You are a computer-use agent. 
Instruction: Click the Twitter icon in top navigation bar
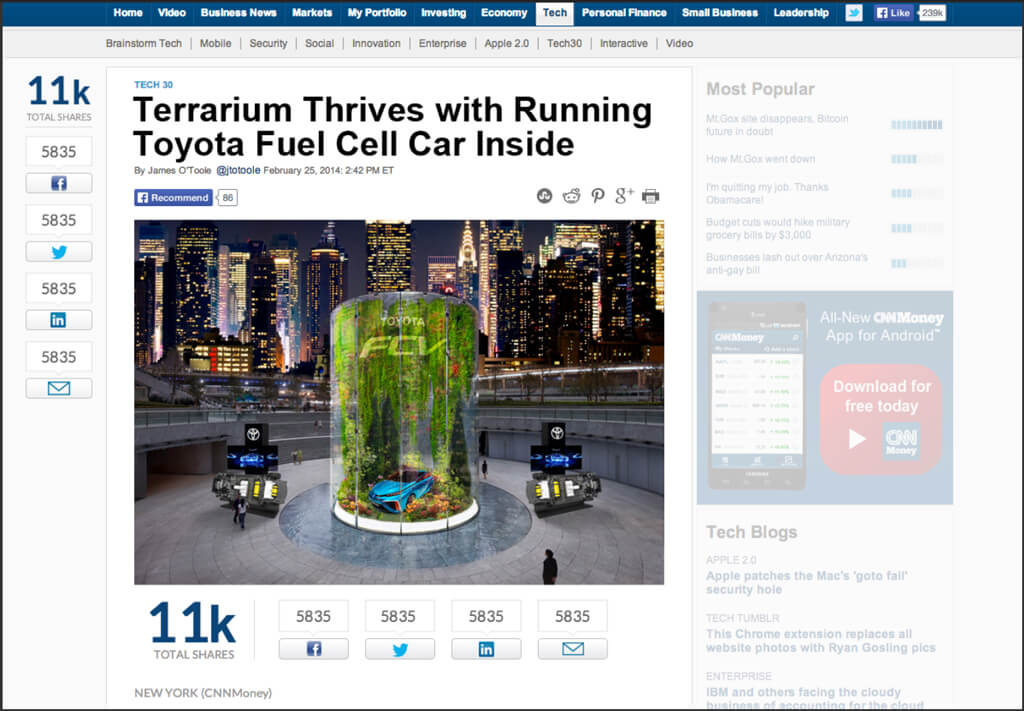point(854,12)
